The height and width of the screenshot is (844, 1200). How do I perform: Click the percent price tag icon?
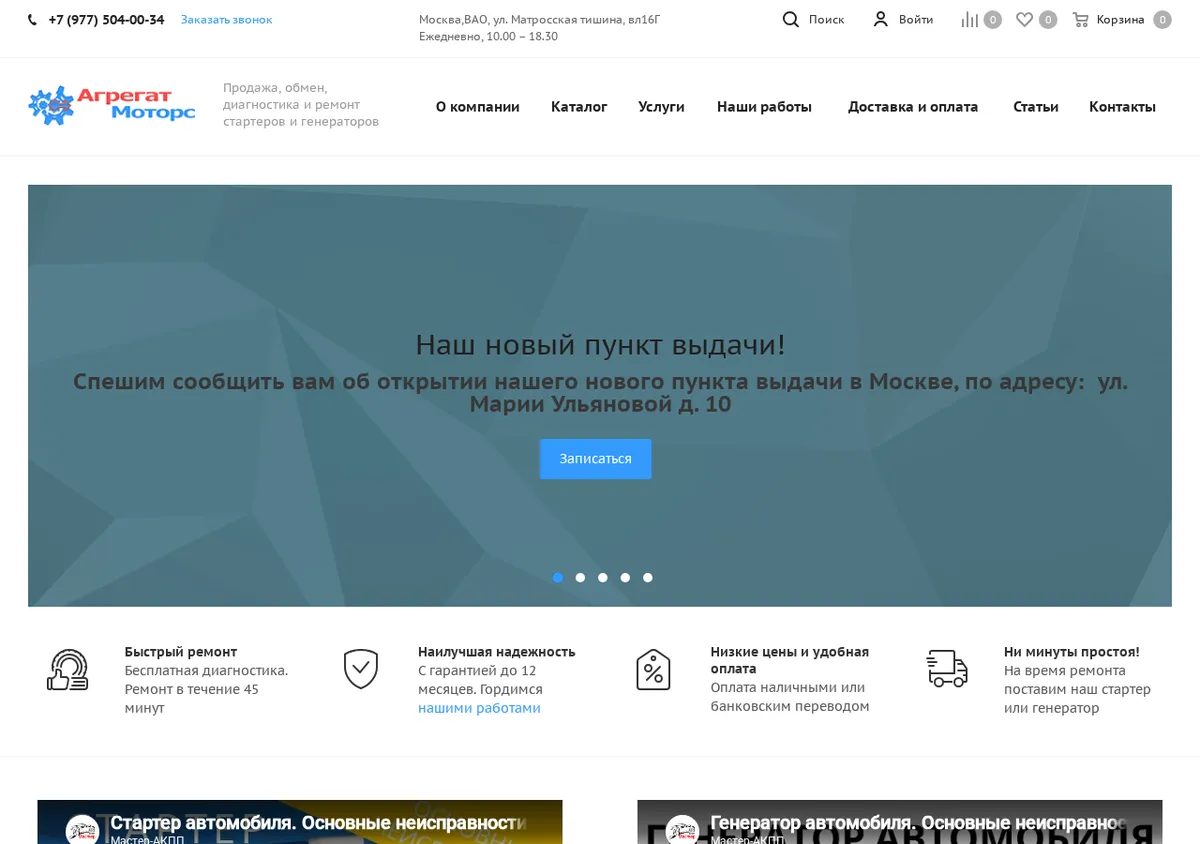[653, 669]
